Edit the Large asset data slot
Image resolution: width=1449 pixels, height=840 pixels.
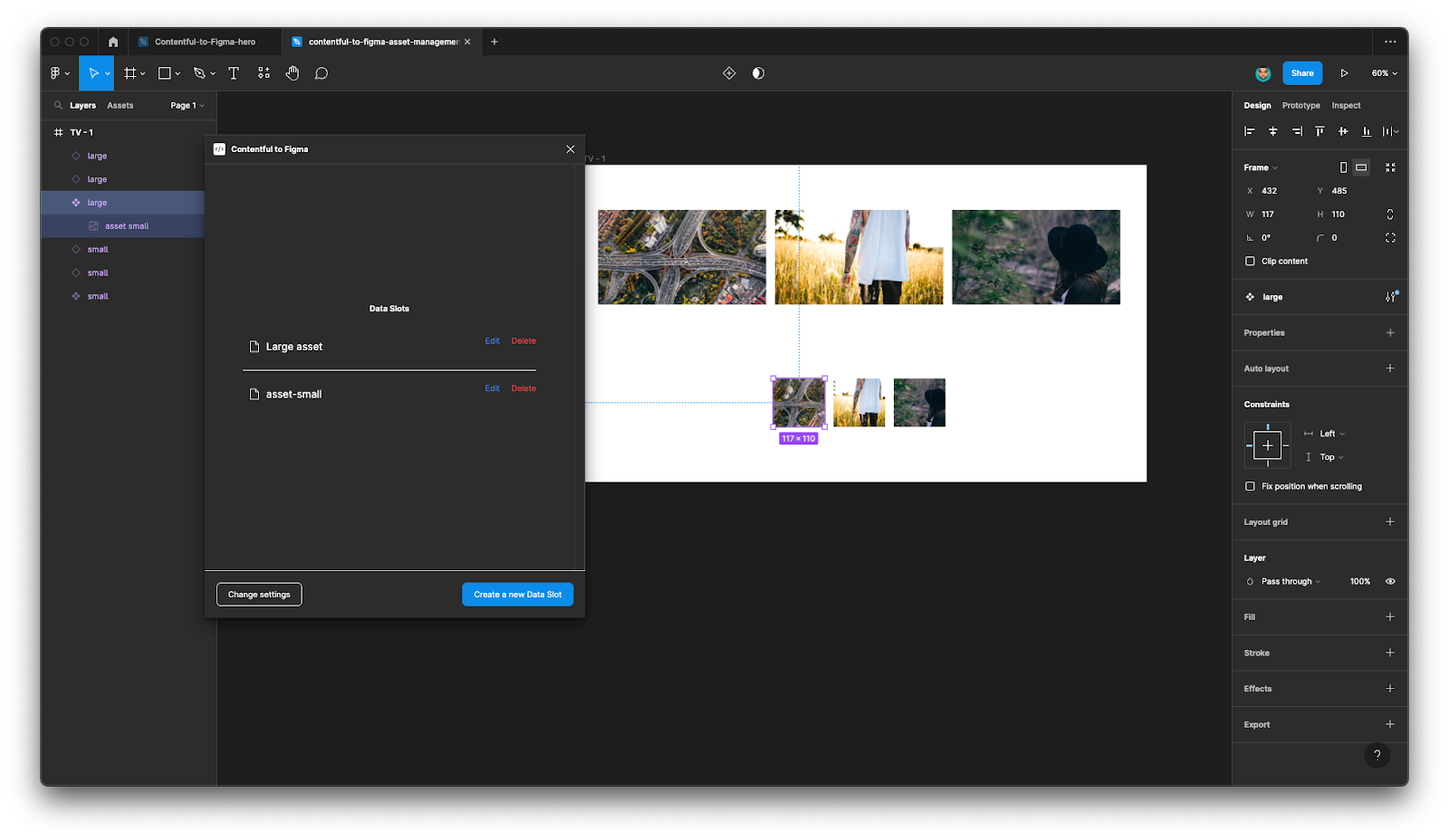(x=492, y=340)
